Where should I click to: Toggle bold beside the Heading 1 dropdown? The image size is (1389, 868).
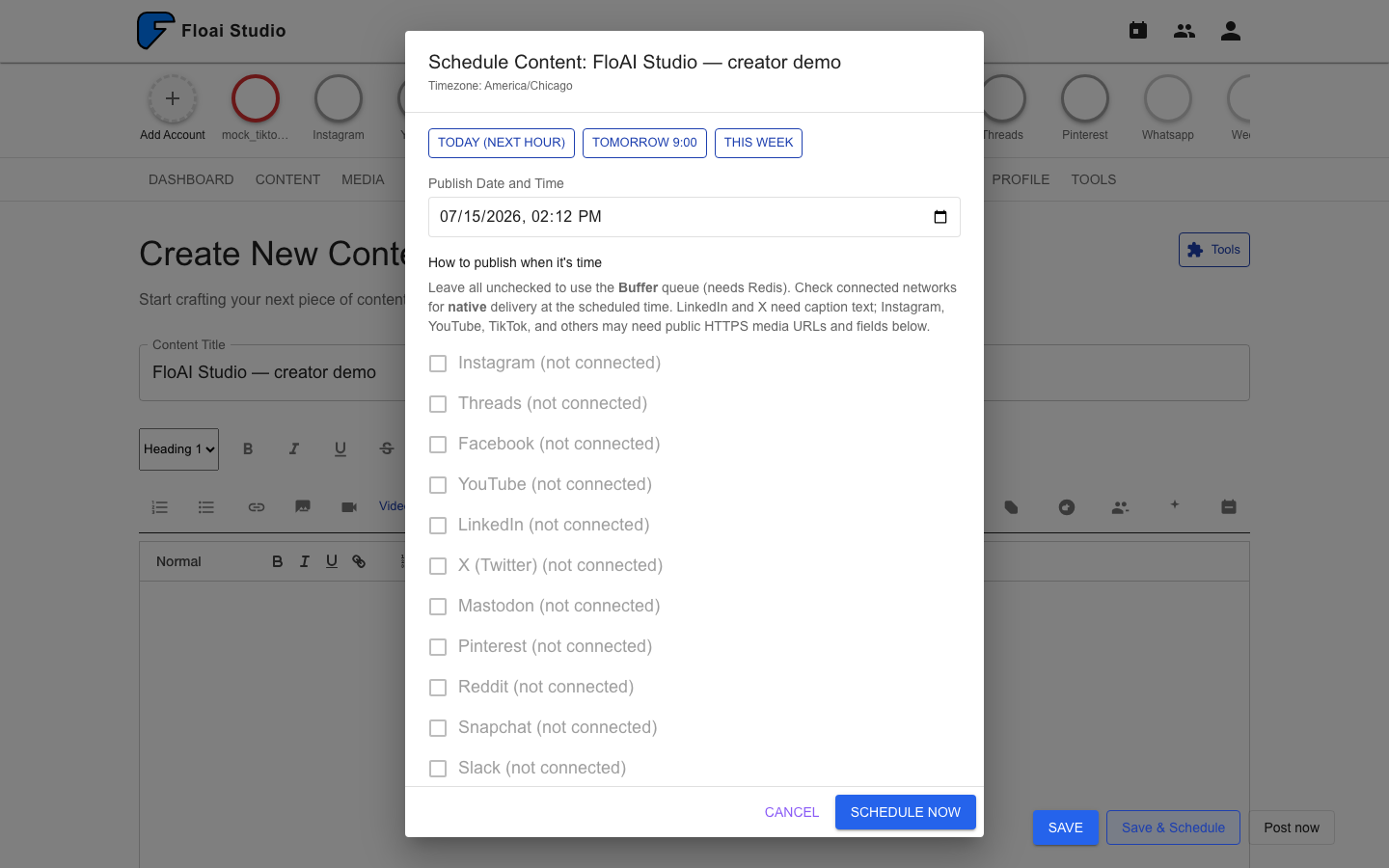pos(248,448)
